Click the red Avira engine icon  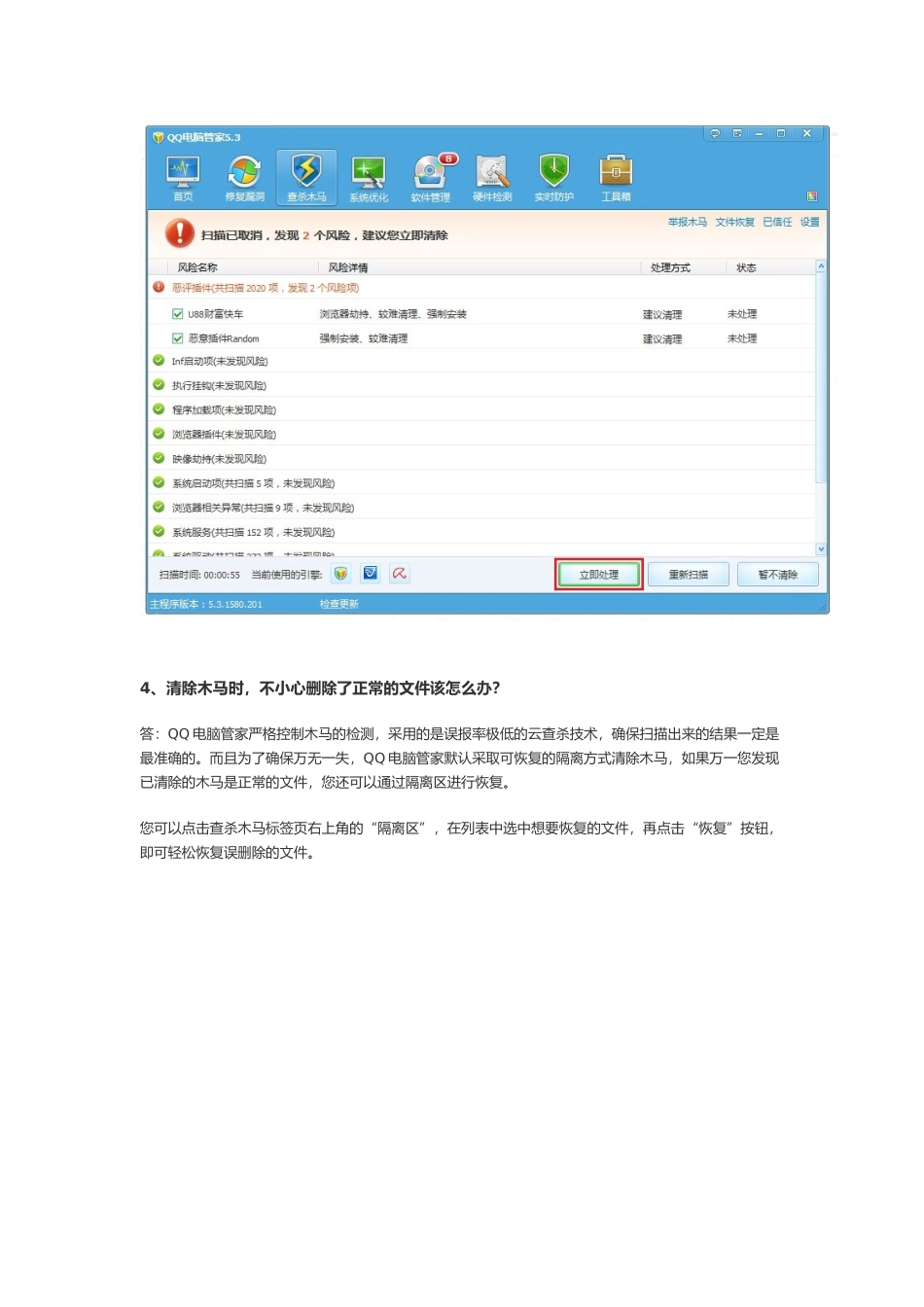tap(399, 574)
